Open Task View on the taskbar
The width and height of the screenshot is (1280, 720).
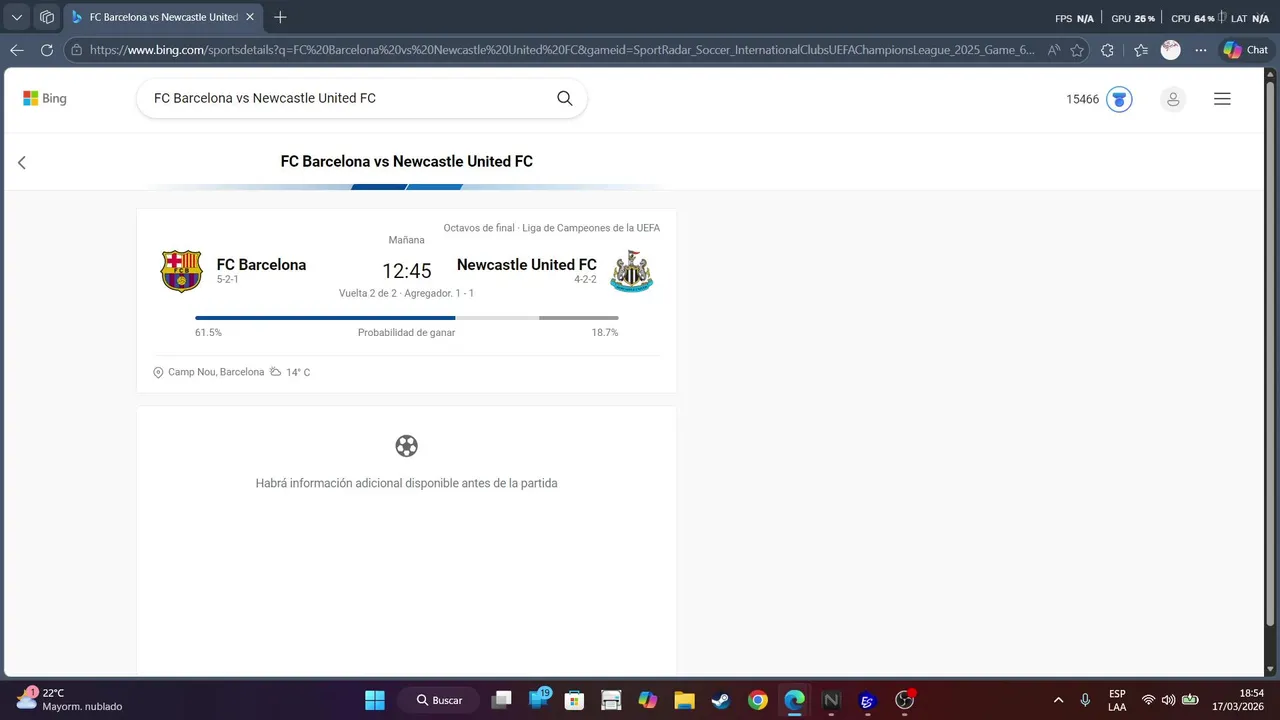click(502, 700)
